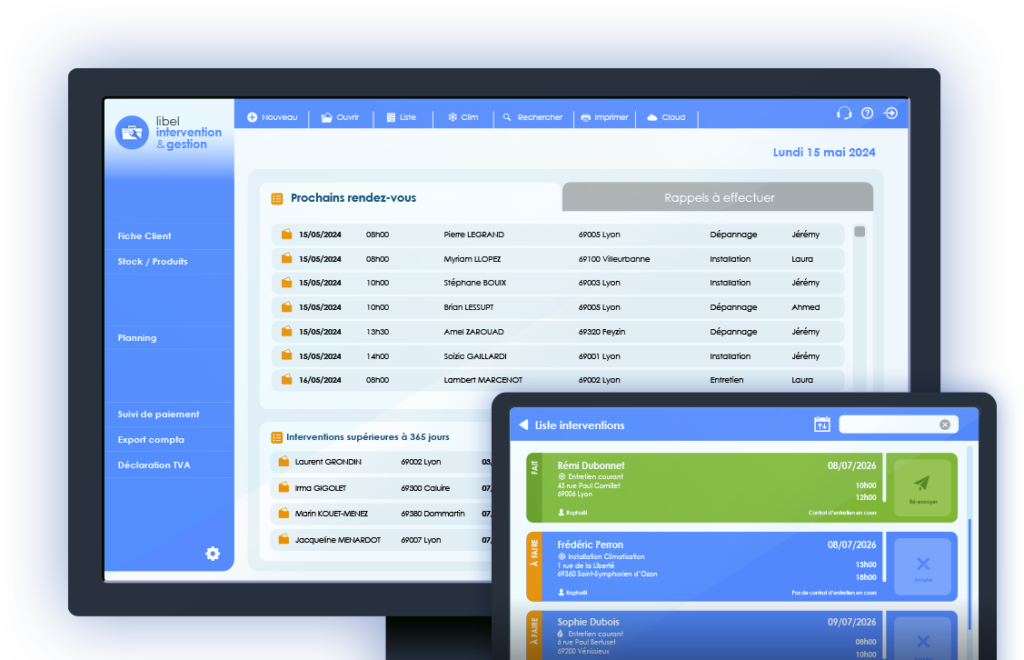
Task: Open Suivi de paiement in sidebar
Action: (x=159, y=414)
